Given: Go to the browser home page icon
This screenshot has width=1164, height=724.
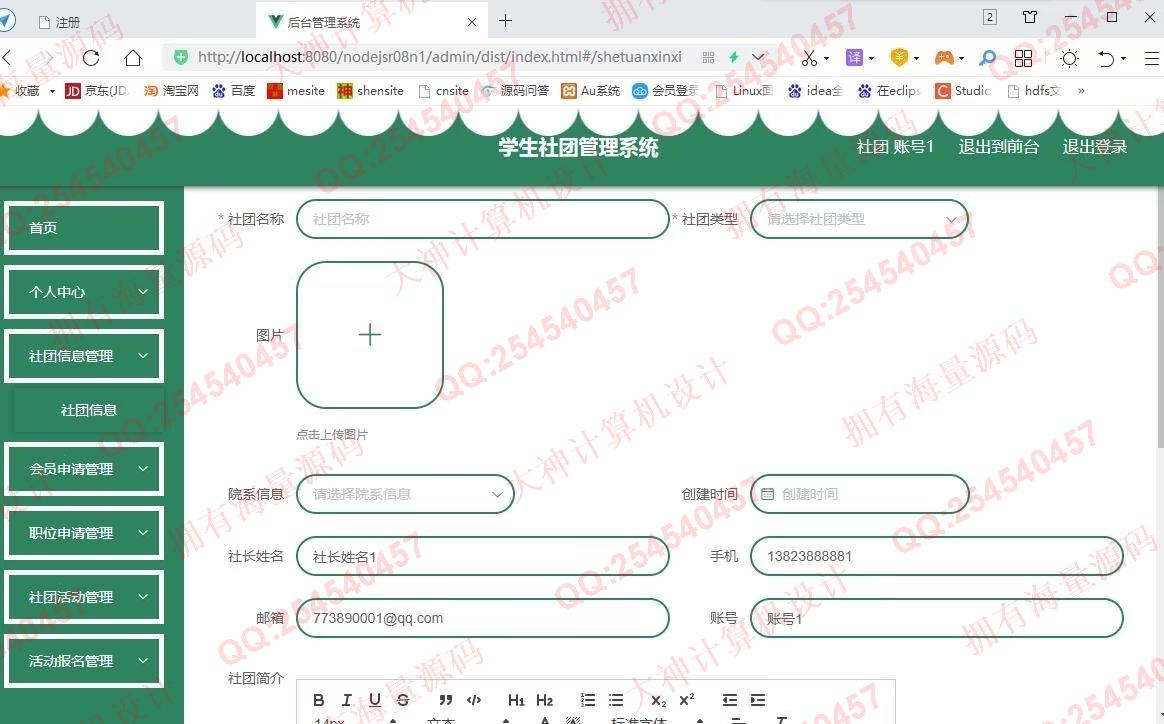Looking at the screenshot, I should [133, 57].
